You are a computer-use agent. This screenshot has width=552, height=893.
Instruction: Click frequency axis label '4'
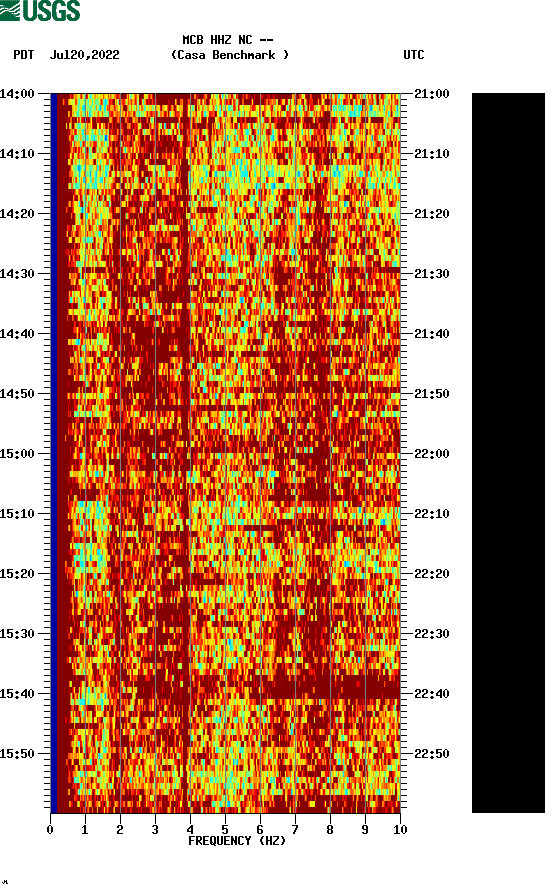[x=190, y=830]
